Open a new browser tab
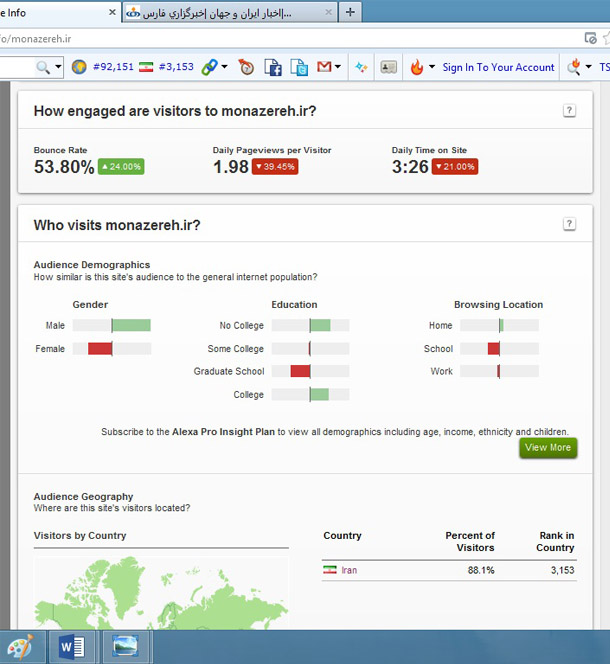This screenshot has width=610, height=664. tap(350, 12)
